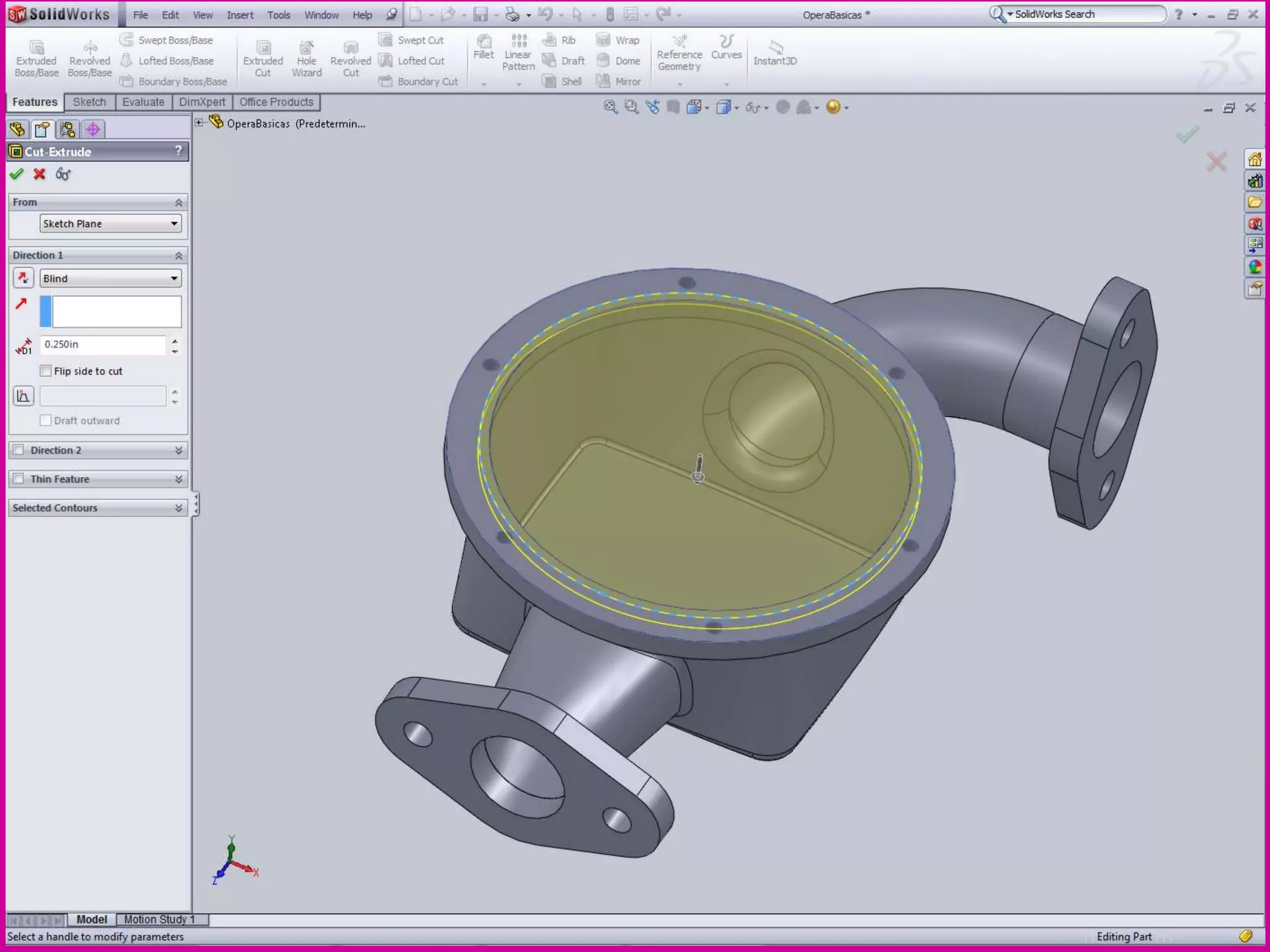1270x952 pixels.
Task: Click the Reverse Direction icon beside Blind
Action: coord(23,278)
